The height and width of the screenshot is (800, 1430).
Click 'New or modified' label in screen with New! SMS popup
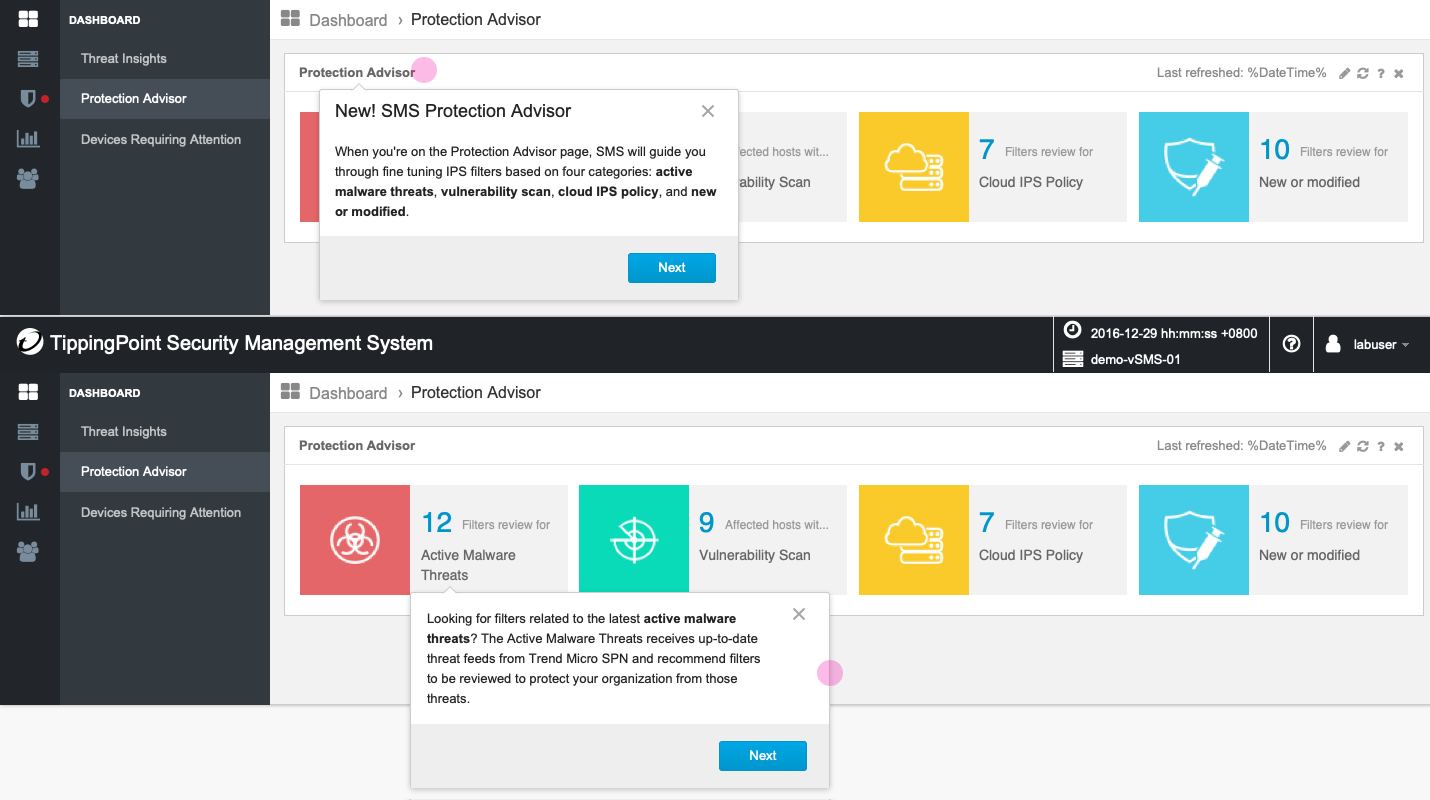(1309, 182)
